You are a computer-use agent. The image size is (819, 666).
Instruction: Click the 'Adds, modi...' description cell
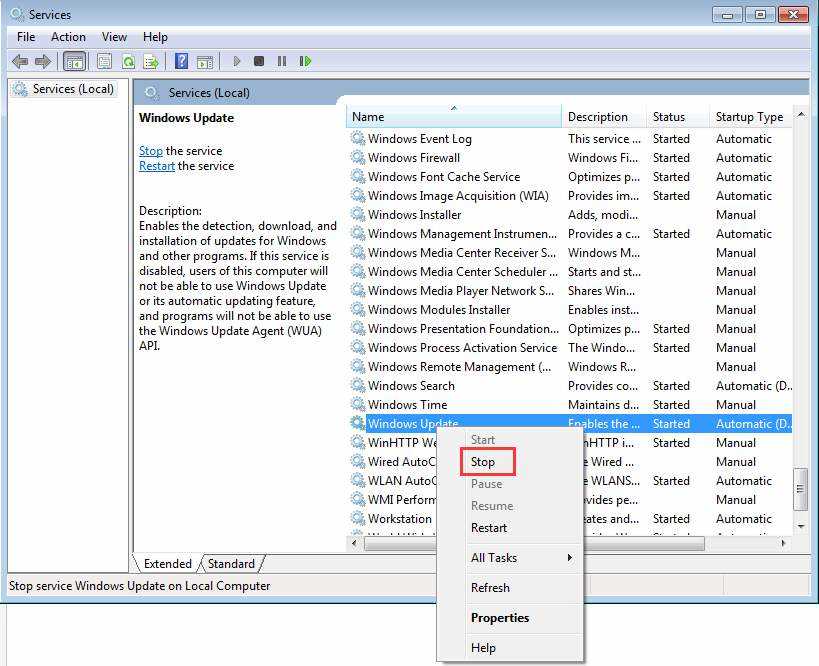pyautogui.click(x=603, y=215)
